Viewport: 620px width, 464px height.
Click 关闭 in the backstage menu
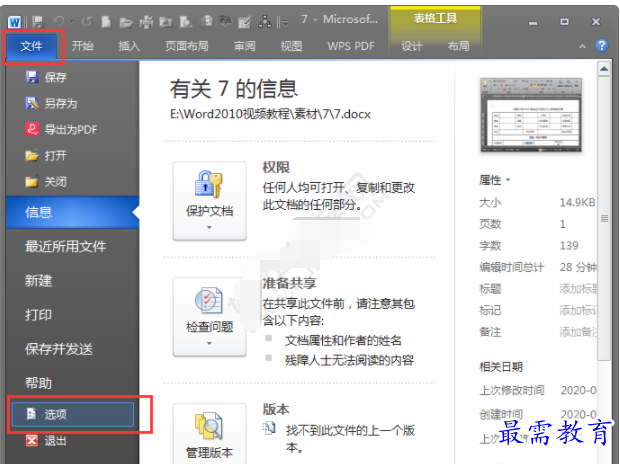46,182
